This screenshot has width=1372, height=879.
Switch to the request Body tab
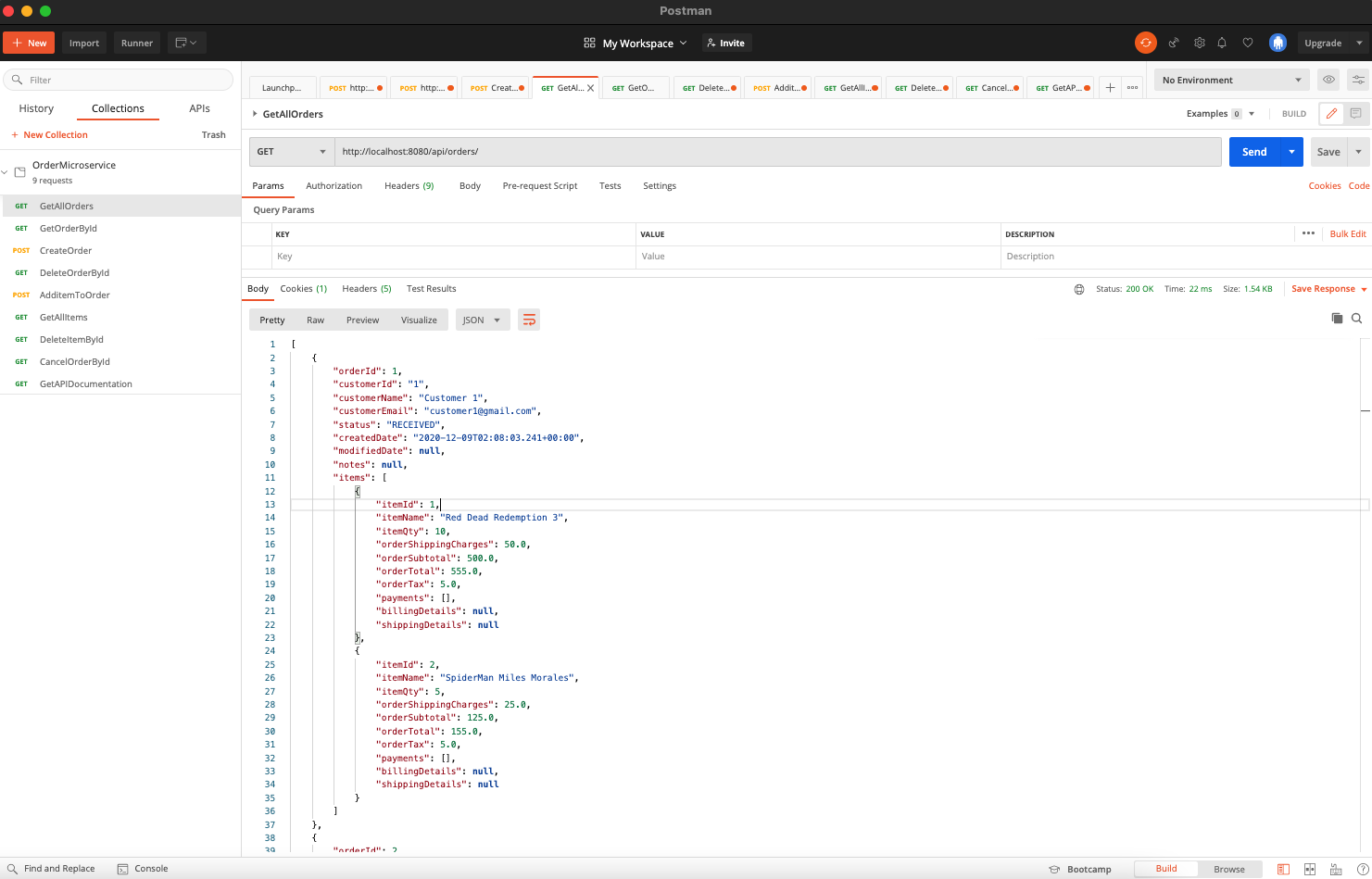click(470, 186)
